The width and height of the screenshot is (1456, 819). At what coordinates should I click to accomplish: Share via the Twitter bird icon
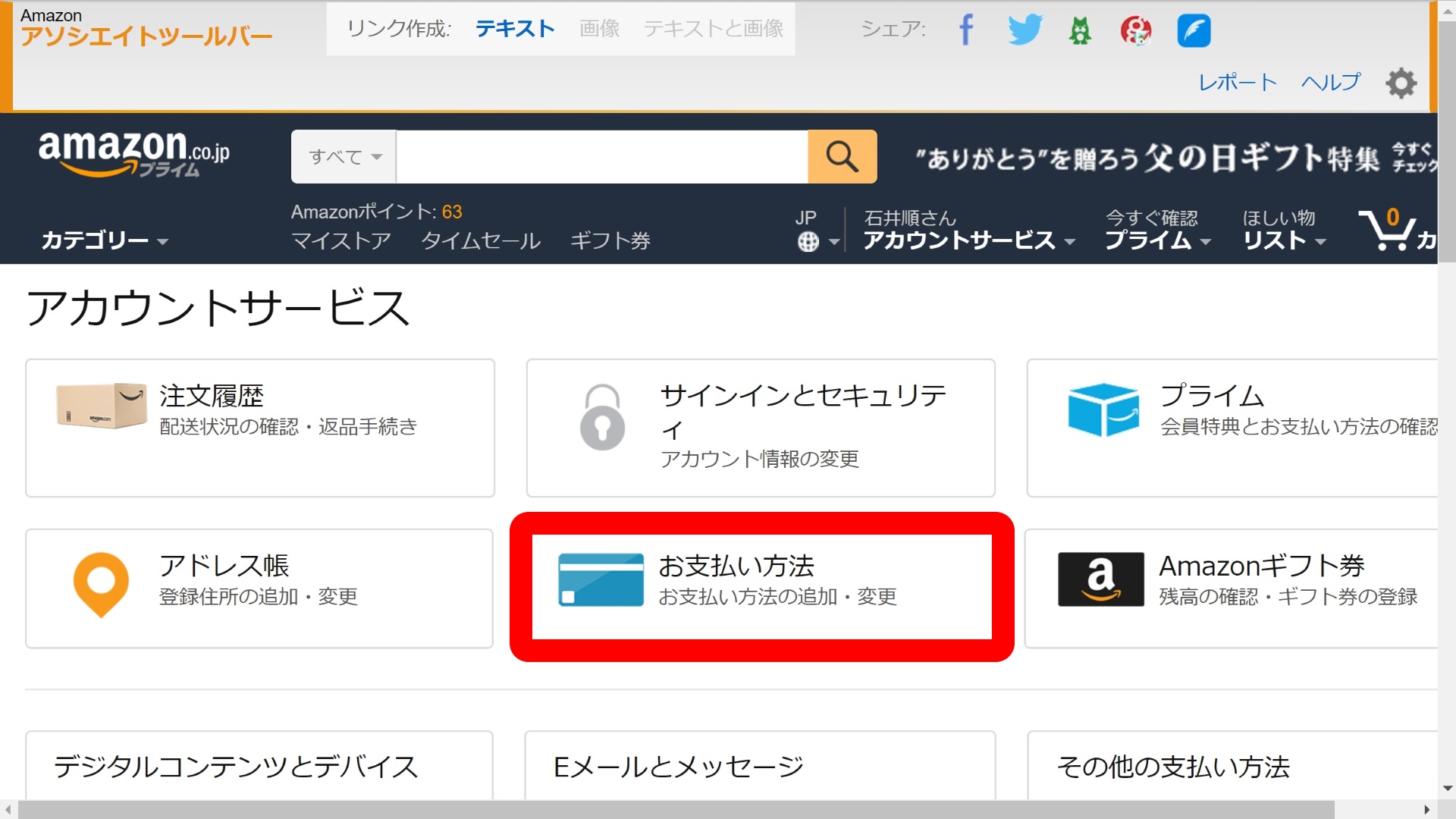(1024, 30)
